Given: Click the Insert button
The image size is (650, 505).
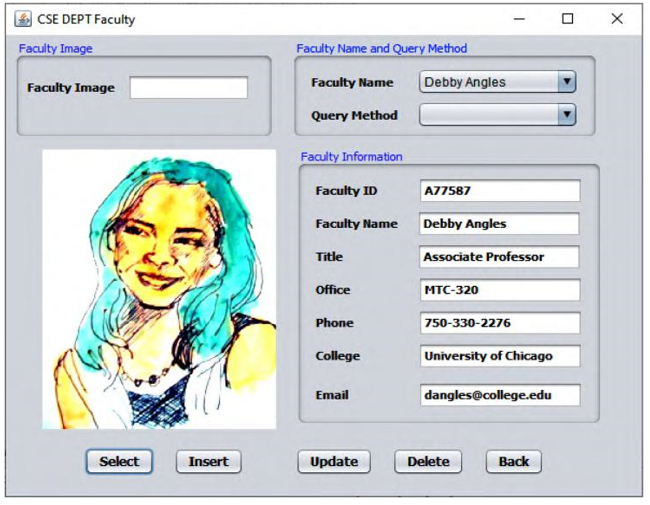Looking at the screenshot, I should 209,461.
